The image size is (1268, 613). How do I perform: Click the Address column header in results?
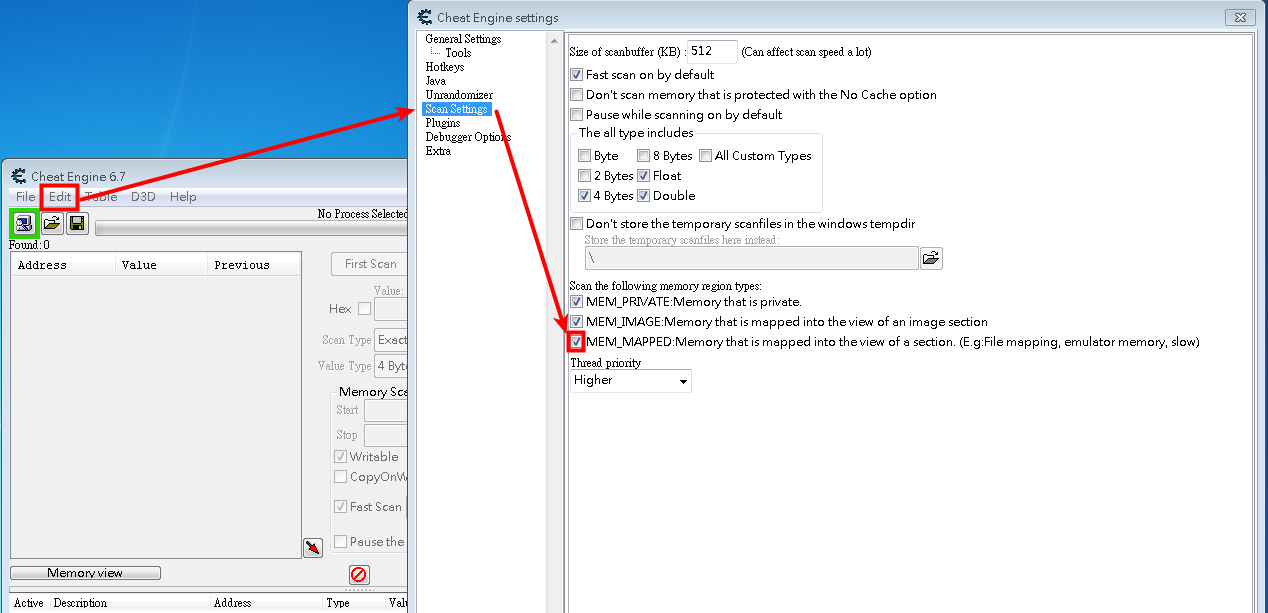[62, 265]
